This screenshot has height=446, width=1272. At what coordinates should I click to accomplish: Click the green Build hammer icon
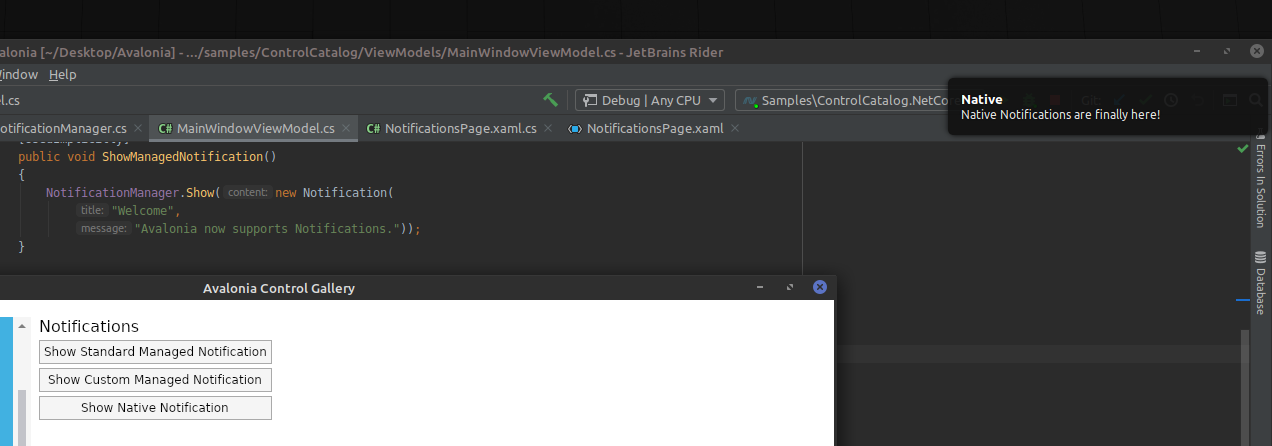click(x=551, y=100)
